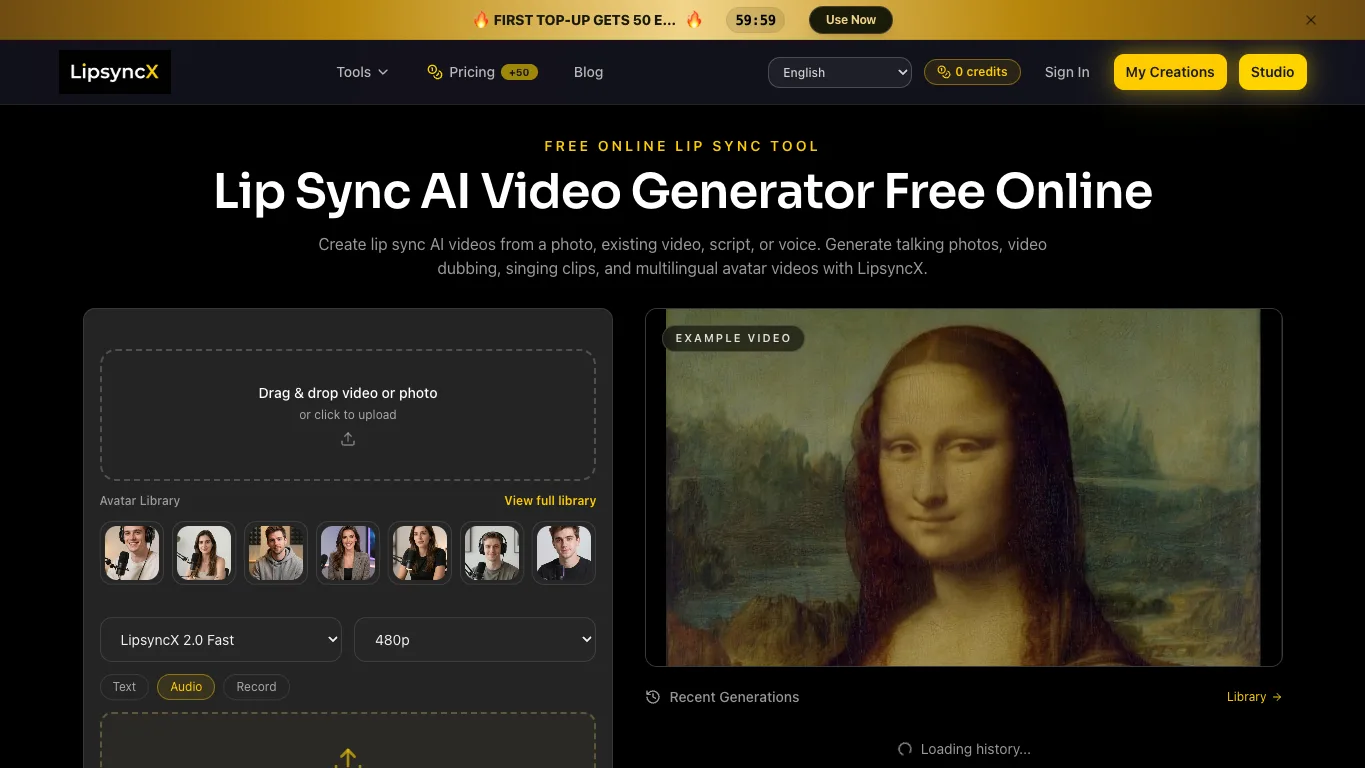The image size is (1365, 768).
Task: Open the Studio page
Action: click(x=1272, y=72)
